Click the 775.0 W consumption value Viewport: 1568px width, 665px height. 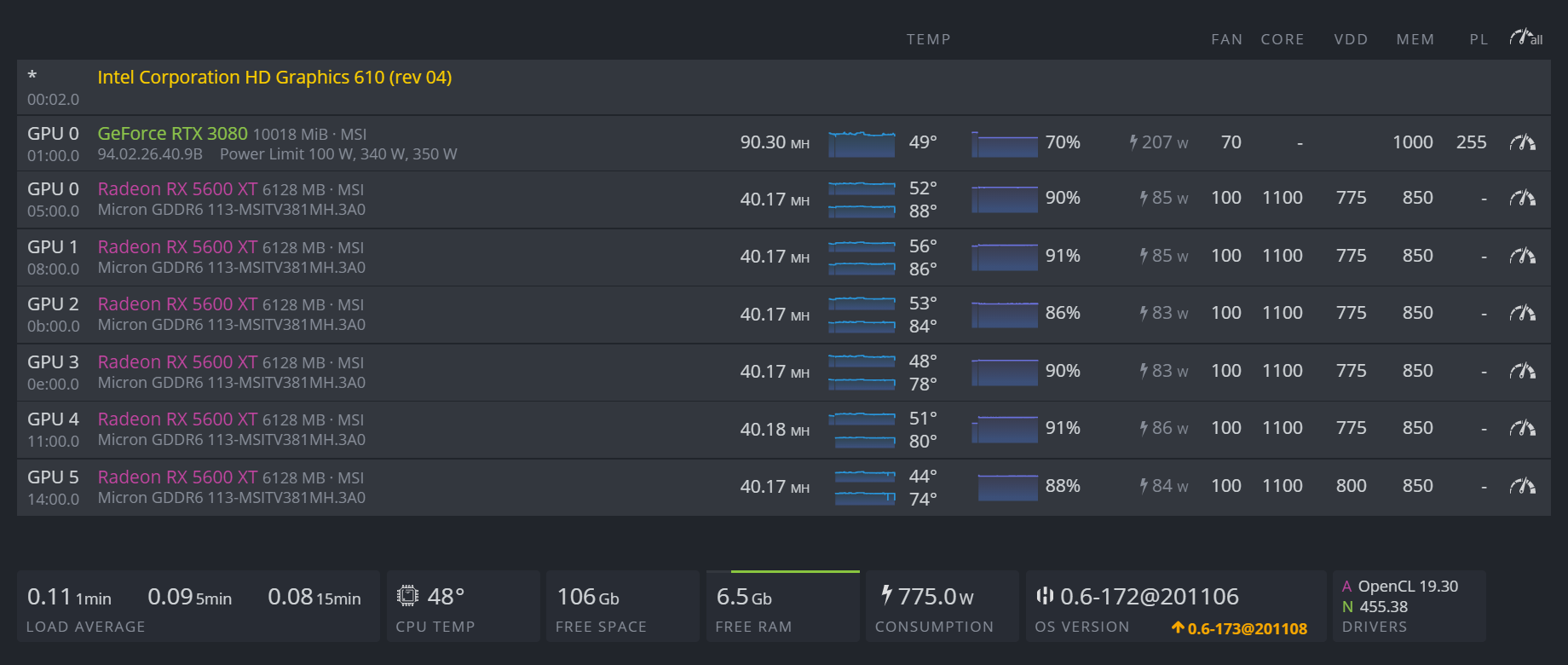click(x=936, y=597)
